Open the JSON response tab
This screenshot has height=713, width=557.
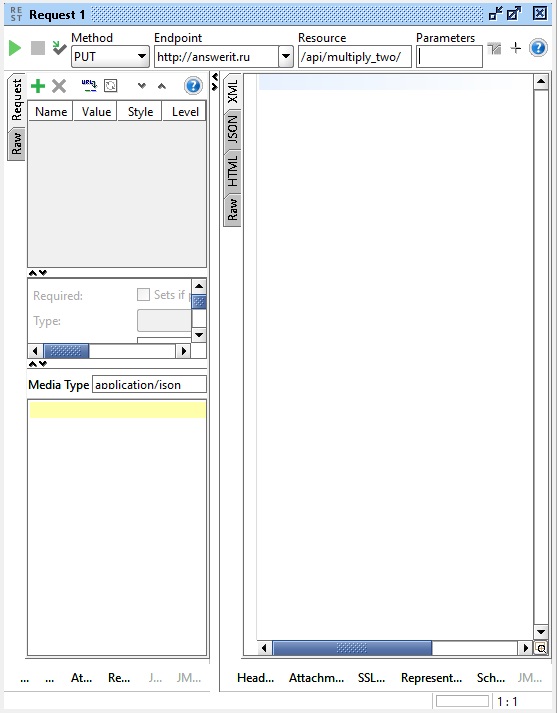(x=232, y=129)
